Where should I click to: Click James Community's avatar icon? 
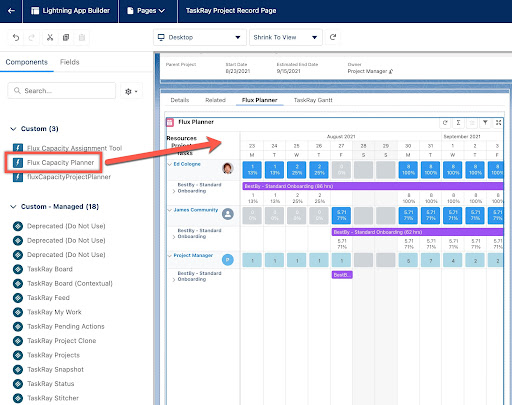coord(228,214)
